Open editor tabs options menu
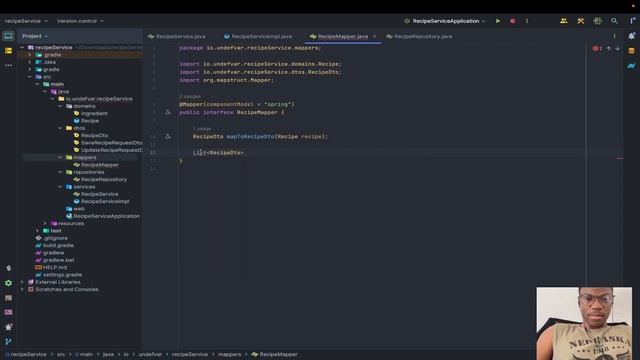The image size is (640, 360). pyautogui.click(x=614, y=36)
